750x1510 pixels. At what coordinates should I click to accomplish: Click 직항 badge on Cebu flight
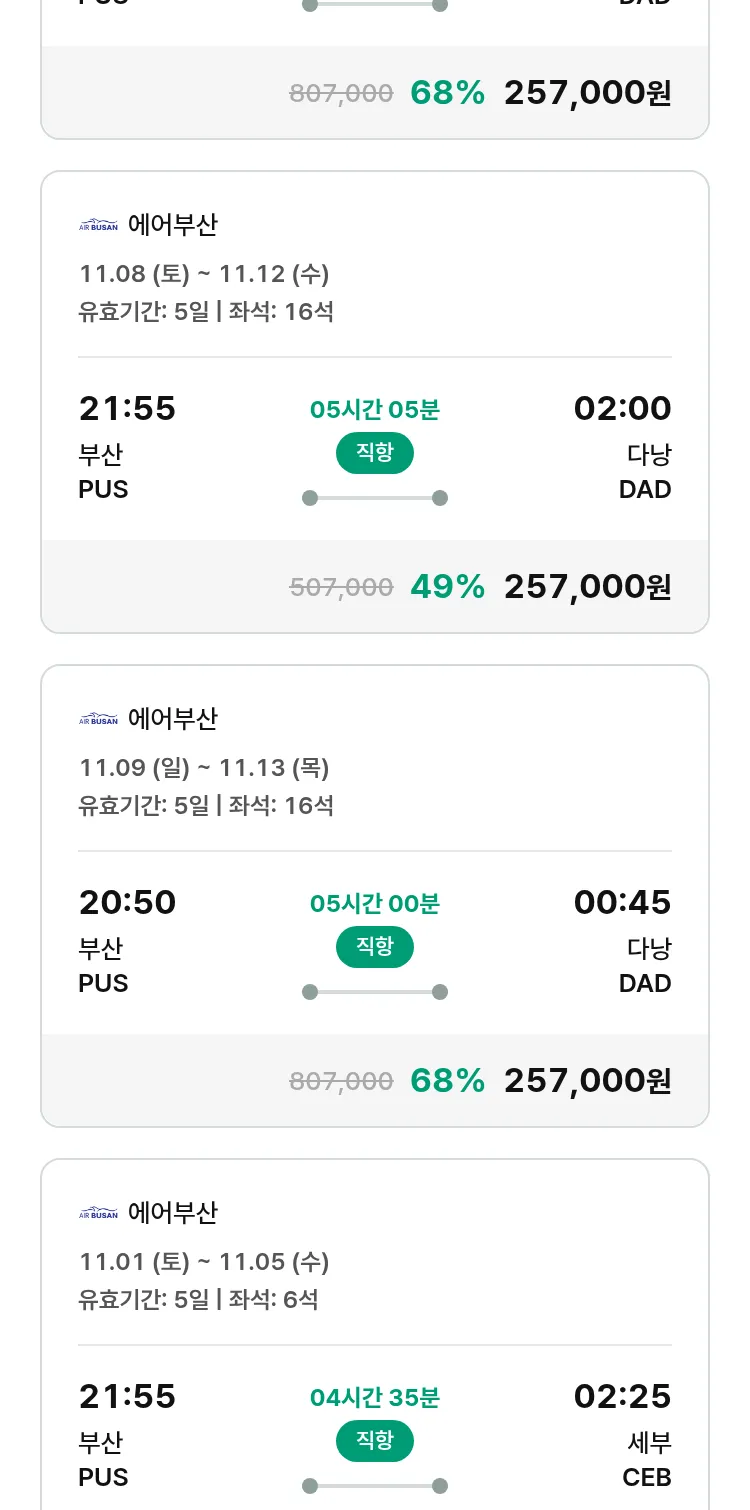point(375,1441)
